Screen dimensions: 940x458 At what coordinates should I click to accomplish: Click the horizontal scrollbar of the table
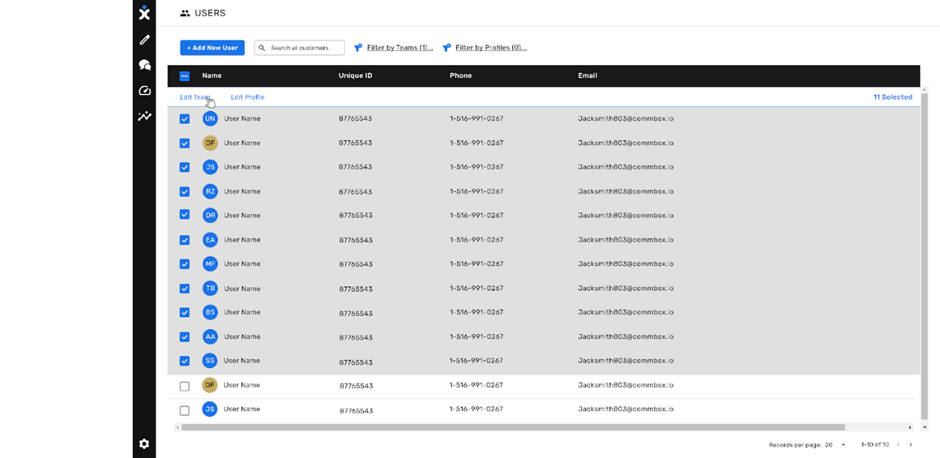pos(513,427)
